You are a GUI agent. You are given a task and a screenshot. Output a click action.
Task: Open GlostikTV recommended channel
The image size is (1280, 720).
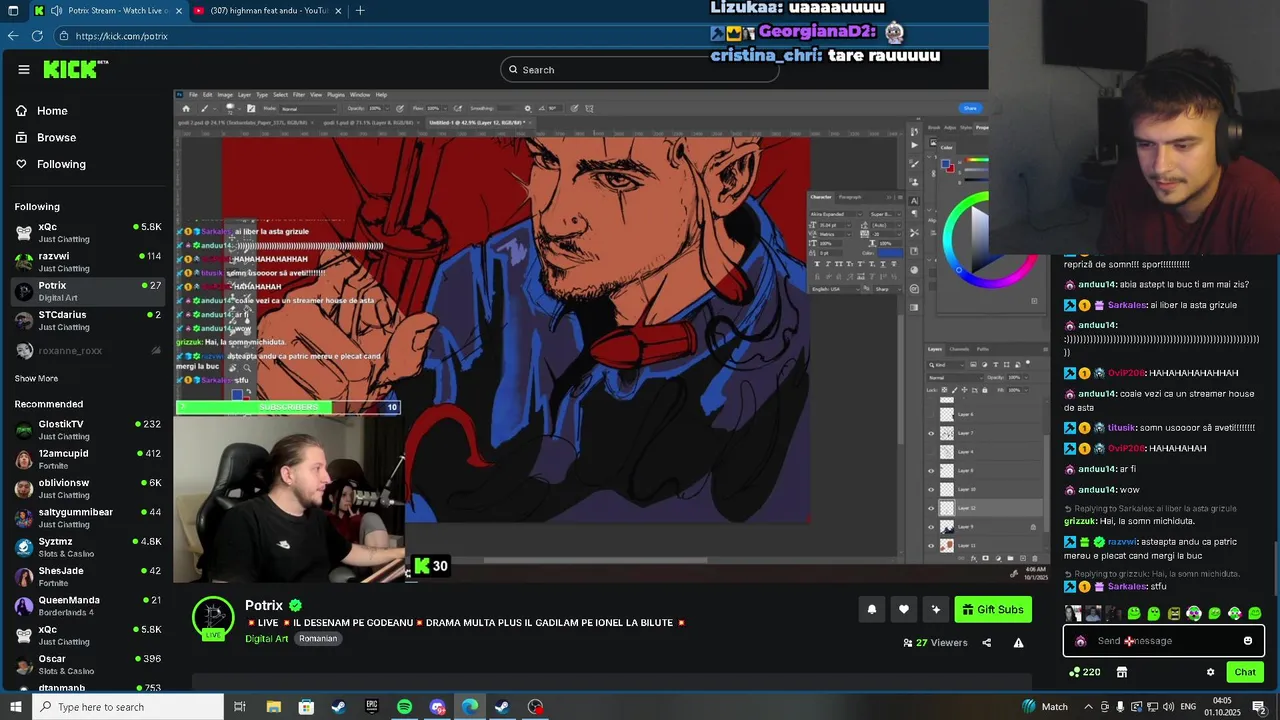87,430
